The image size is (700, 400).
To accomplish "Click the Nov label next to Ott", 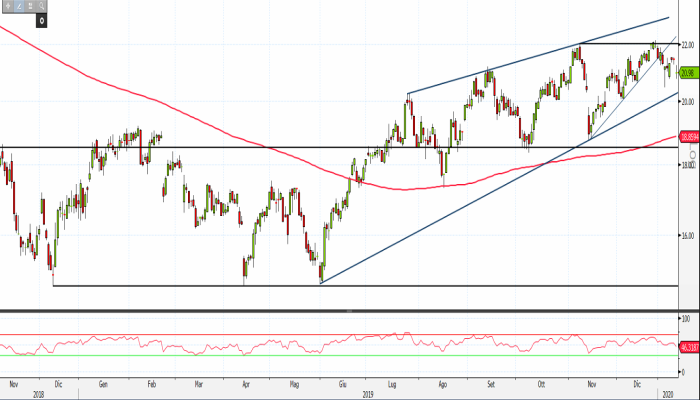I will (592, 384).
